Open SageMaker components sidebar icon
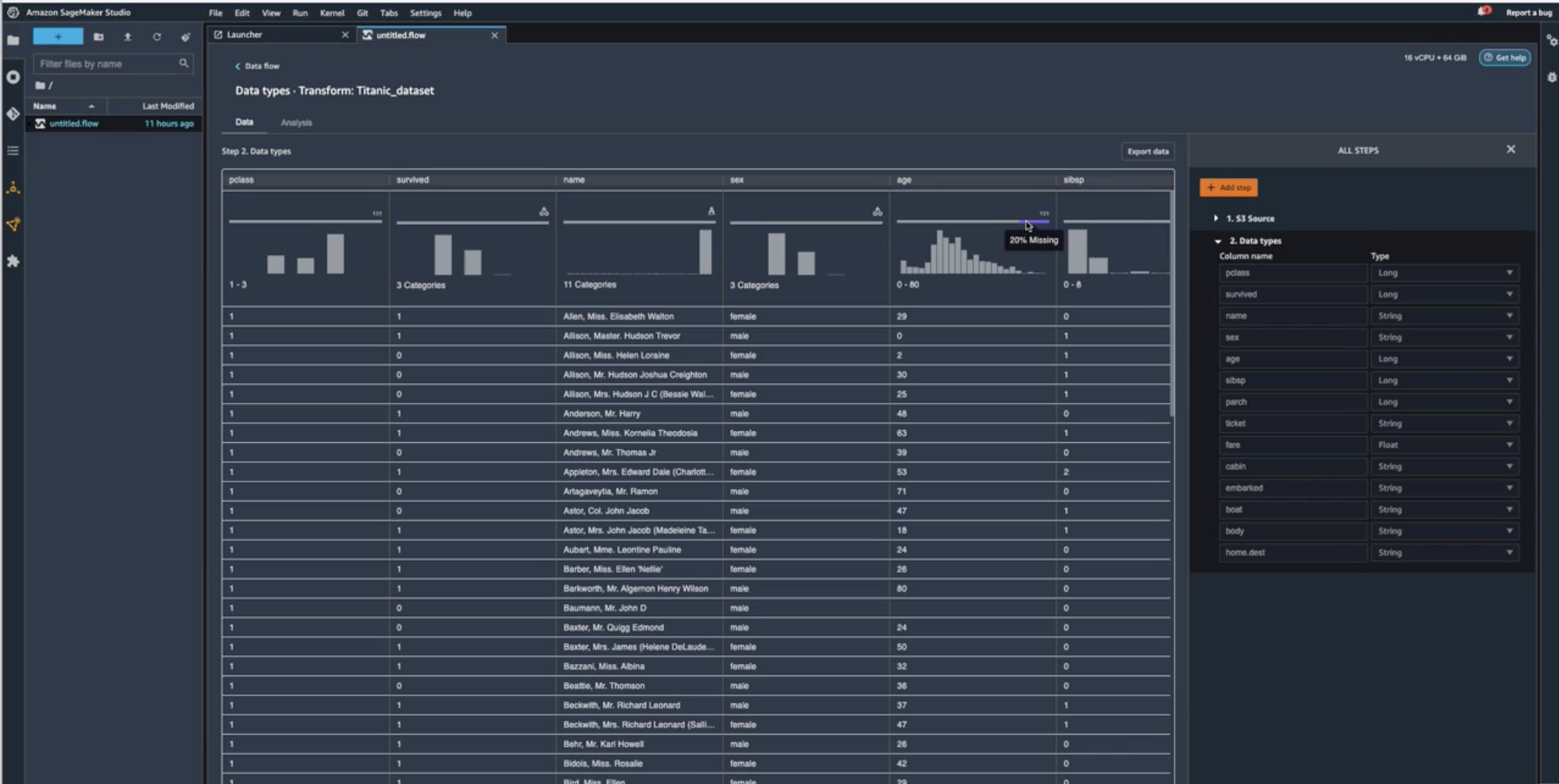The image size is (1559, 784). (13, 188)
